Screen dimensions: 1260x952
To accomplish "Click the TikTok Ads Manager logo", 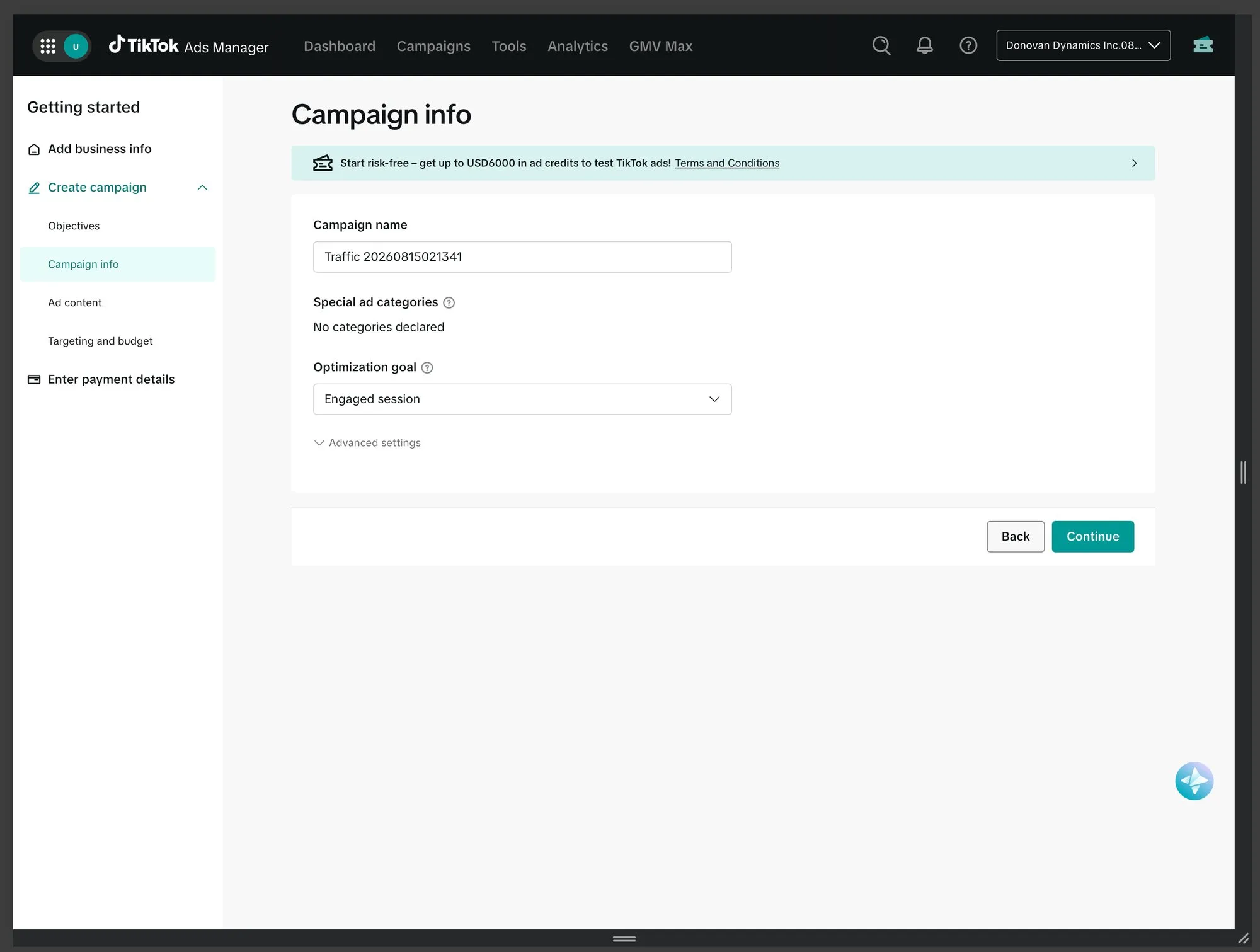I will pyautogui.click(x=188, y=45).
